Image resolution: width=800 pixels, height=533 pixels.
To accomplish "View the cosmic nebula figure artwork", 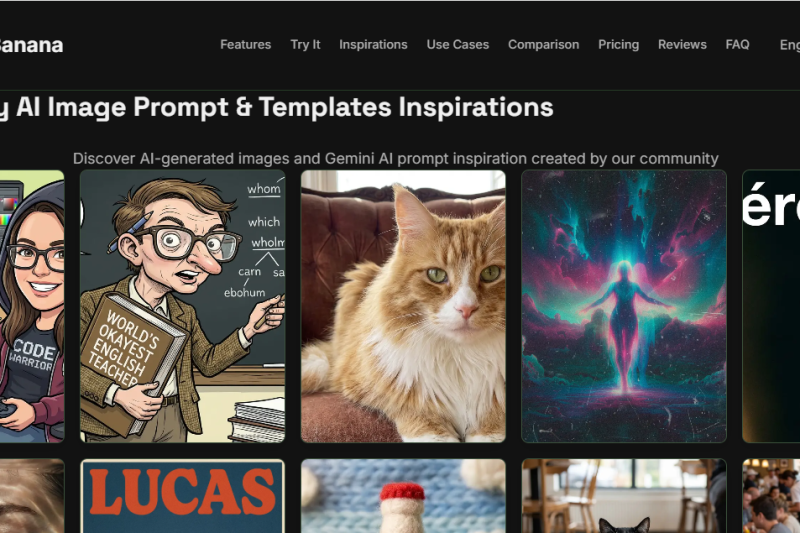I will [x=623, y=306].
